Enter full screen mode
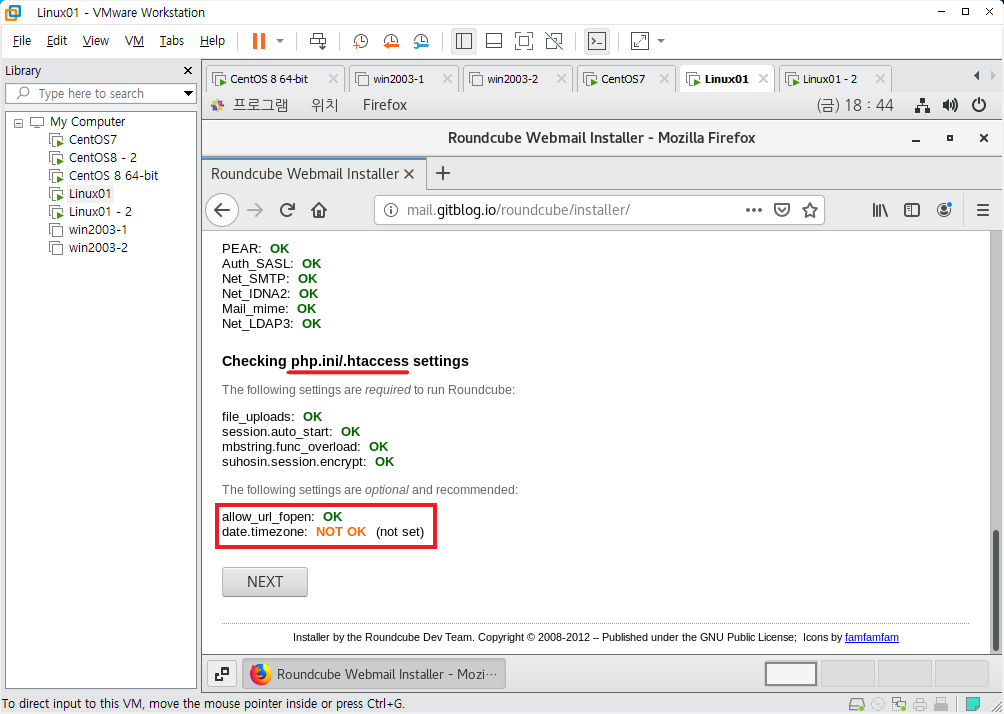1004x714 pixels. [x=524, y=41]
